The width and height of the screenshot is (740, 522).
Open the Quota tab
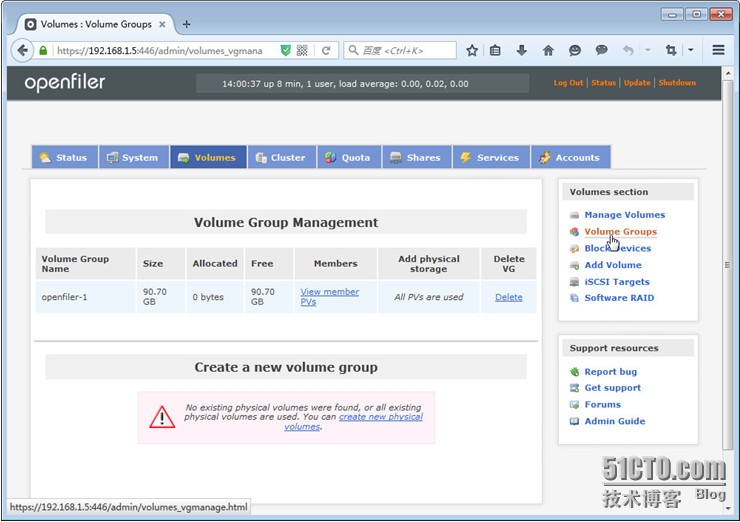pyautogui.click(x=346, y=158)
